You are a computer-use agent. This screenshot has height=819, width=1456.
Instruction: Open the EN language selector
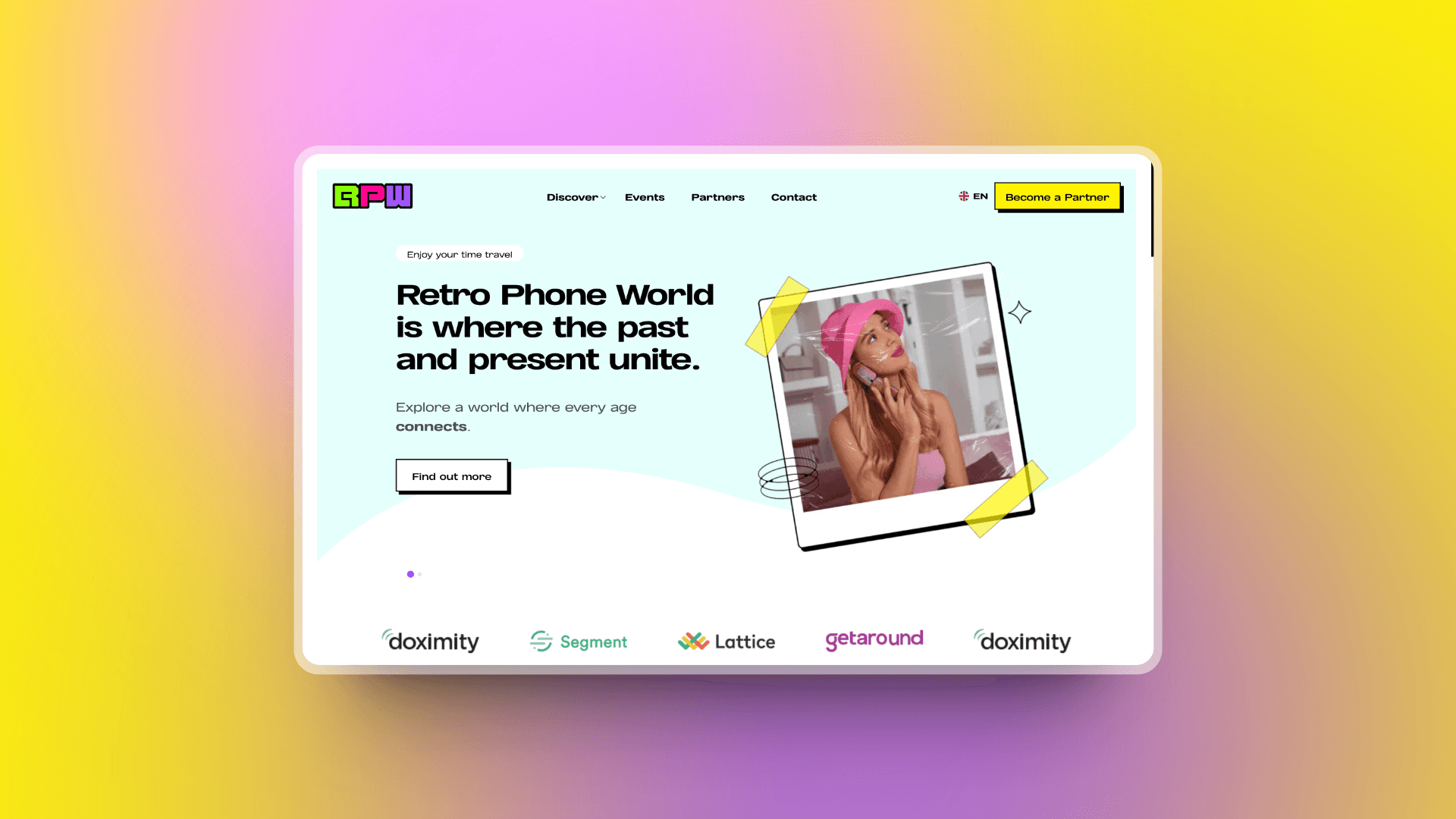pyautogui.click(x=974, y=196)
